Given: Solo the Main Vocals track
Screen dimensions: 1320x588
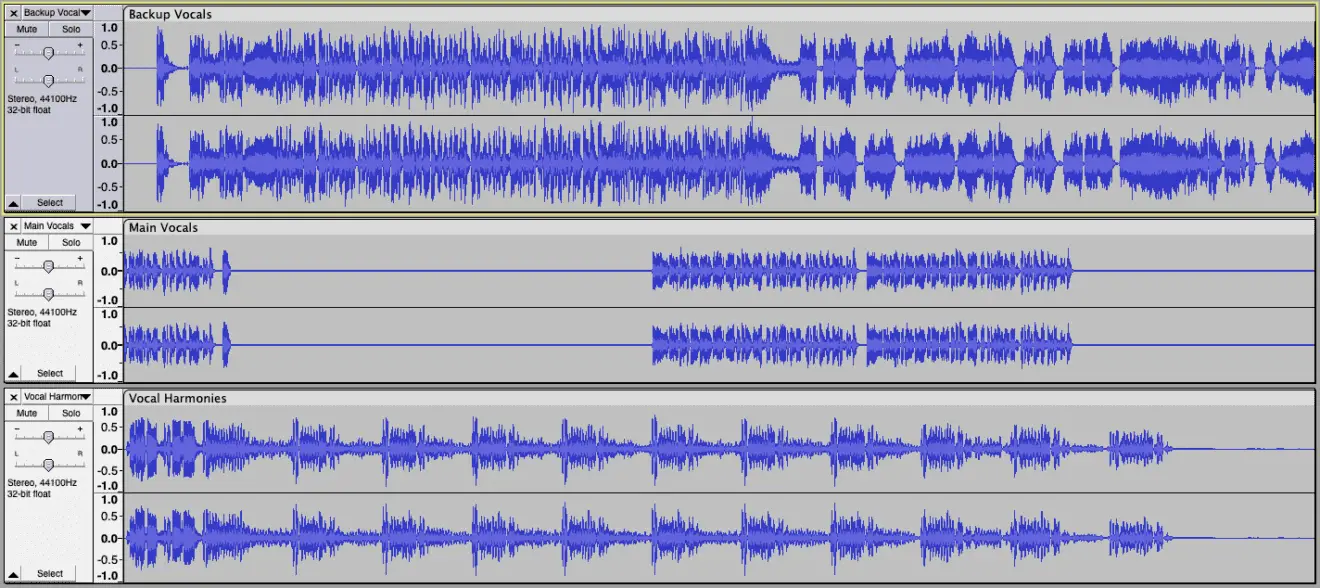Looking at the screenshot, I should 70,242.
